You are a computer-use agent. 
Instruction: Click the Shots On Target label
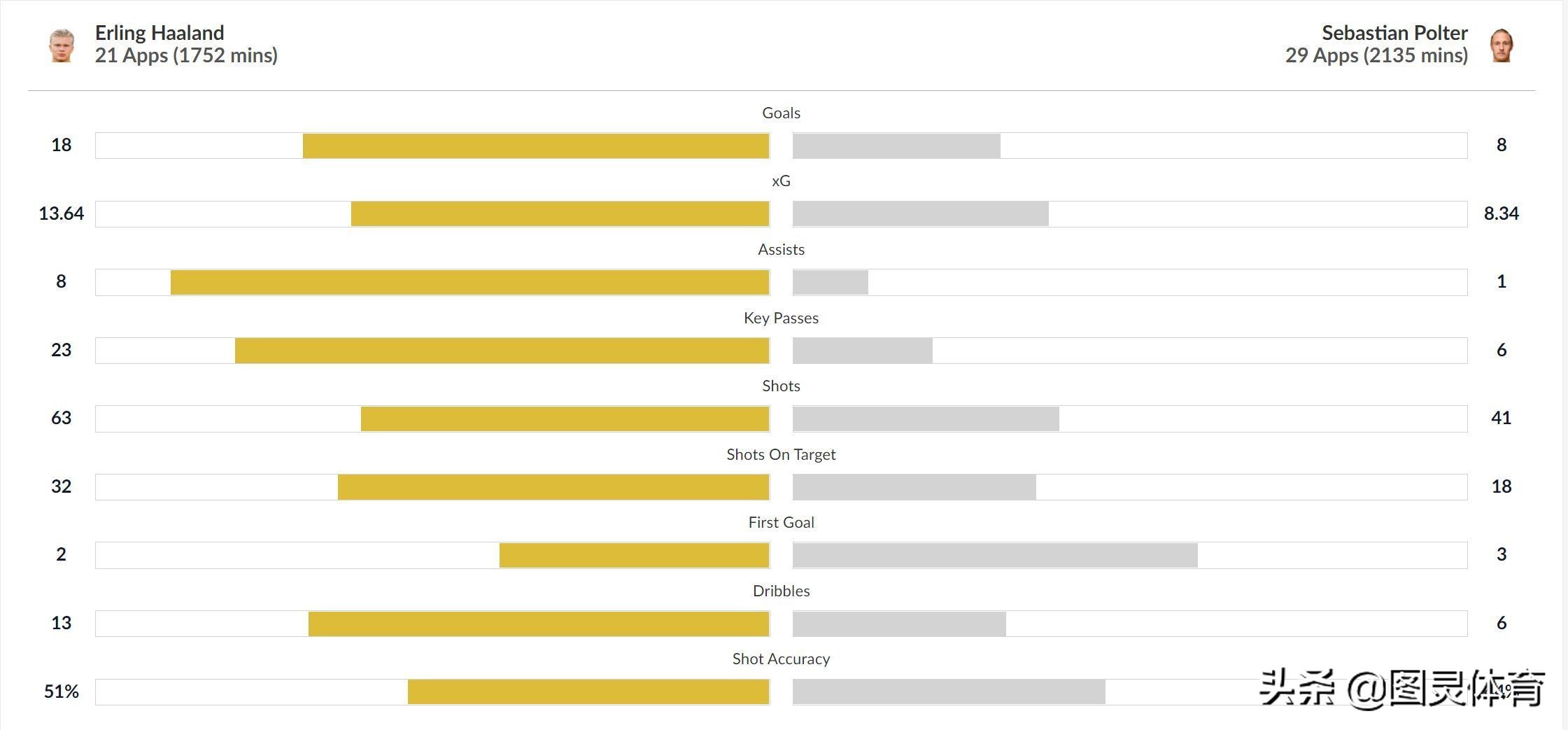[x=781, y=454]
